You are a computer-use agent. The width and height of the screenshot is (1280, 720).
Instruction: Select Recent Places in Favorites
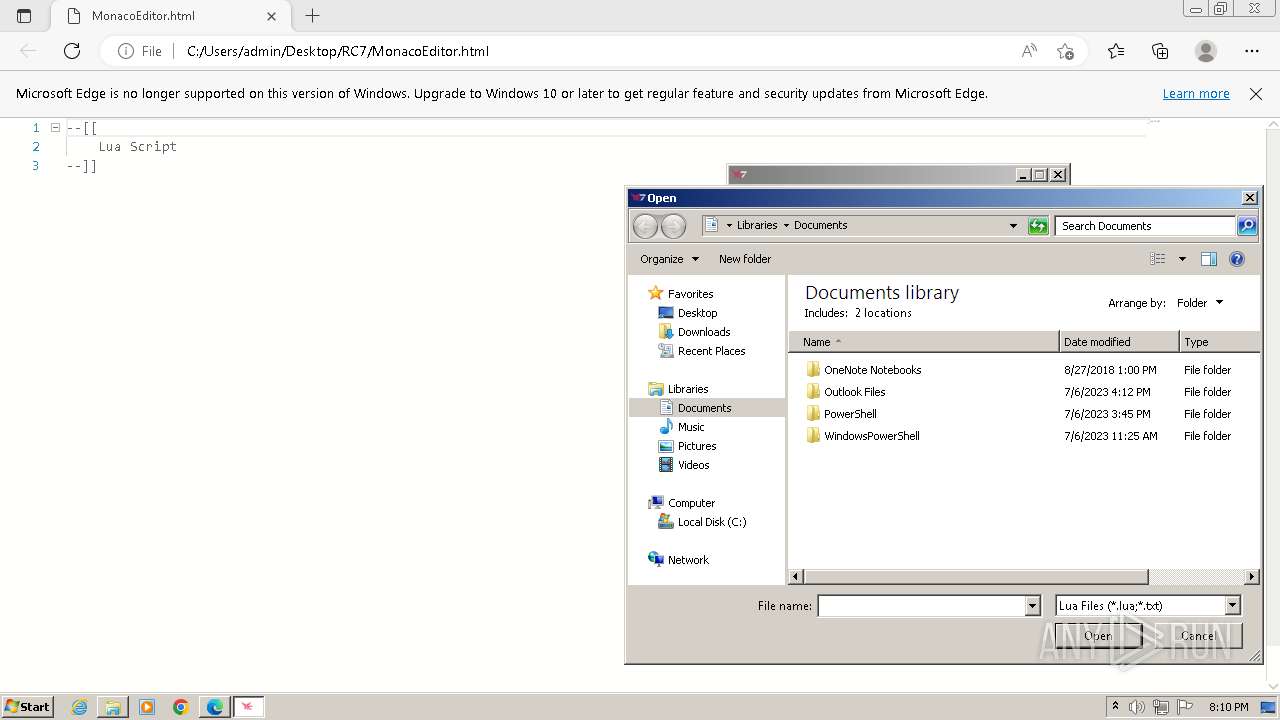pyautogui.click(x=711, y=351)
